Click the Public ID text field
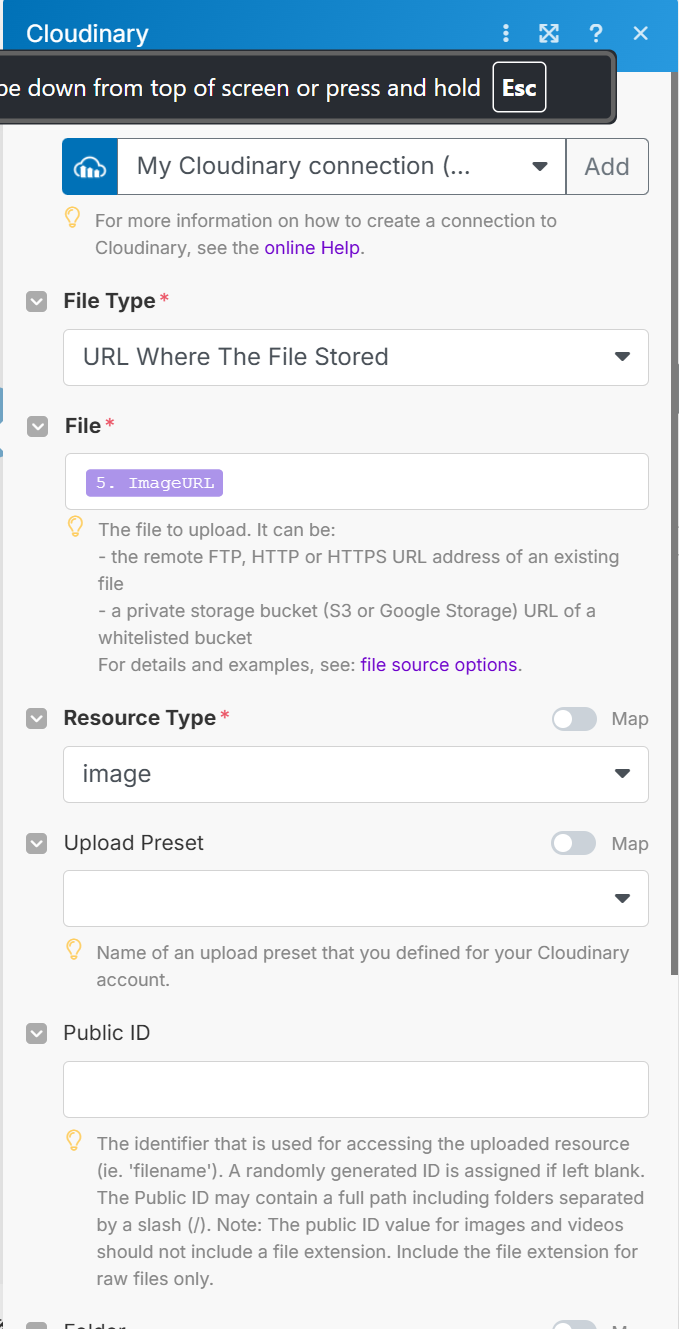Viewport: 679px width, 1329px height. pyautogui.click(x=355, y=1089)
